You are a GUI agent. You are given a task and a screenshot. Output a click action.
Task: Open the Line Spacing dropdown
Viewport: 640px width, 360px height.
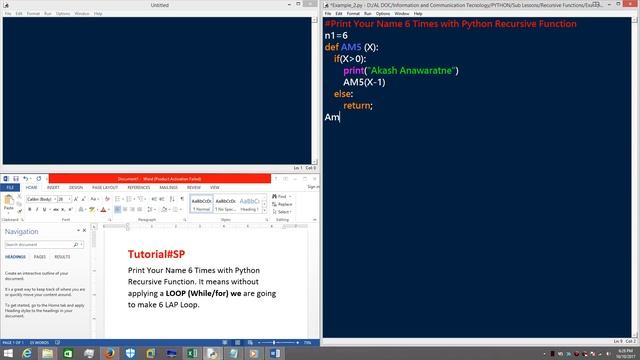point(151,209)
